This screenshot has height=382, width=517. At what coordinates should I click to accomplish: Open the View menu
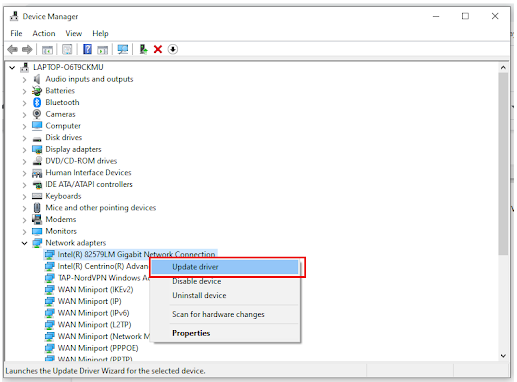pos(74,33)
